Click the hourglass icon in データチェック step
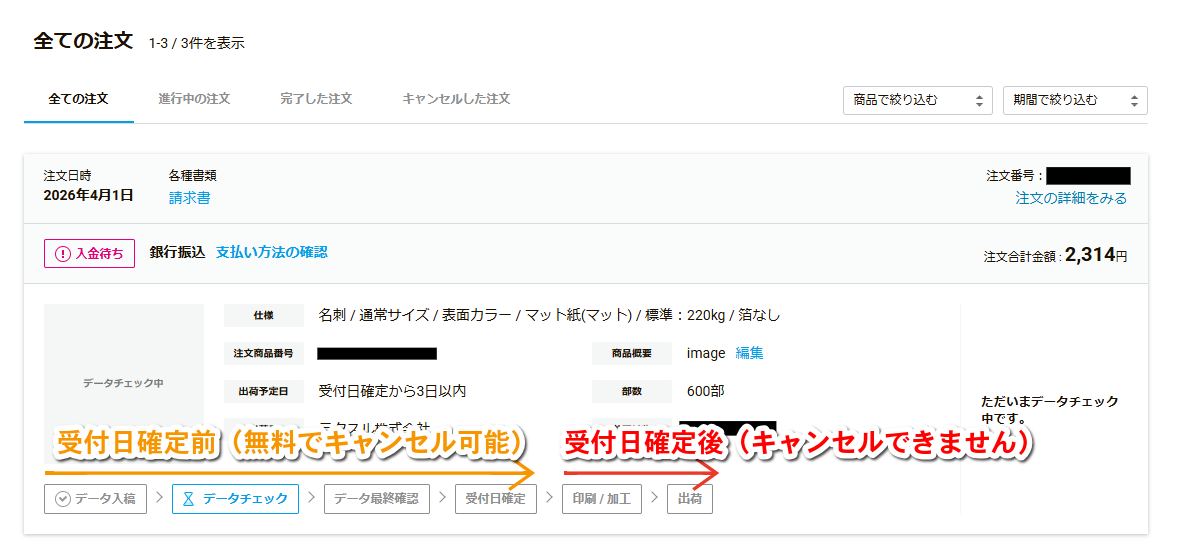The width and height of the screenshot is (1181, 553). (x=188, y=498)
